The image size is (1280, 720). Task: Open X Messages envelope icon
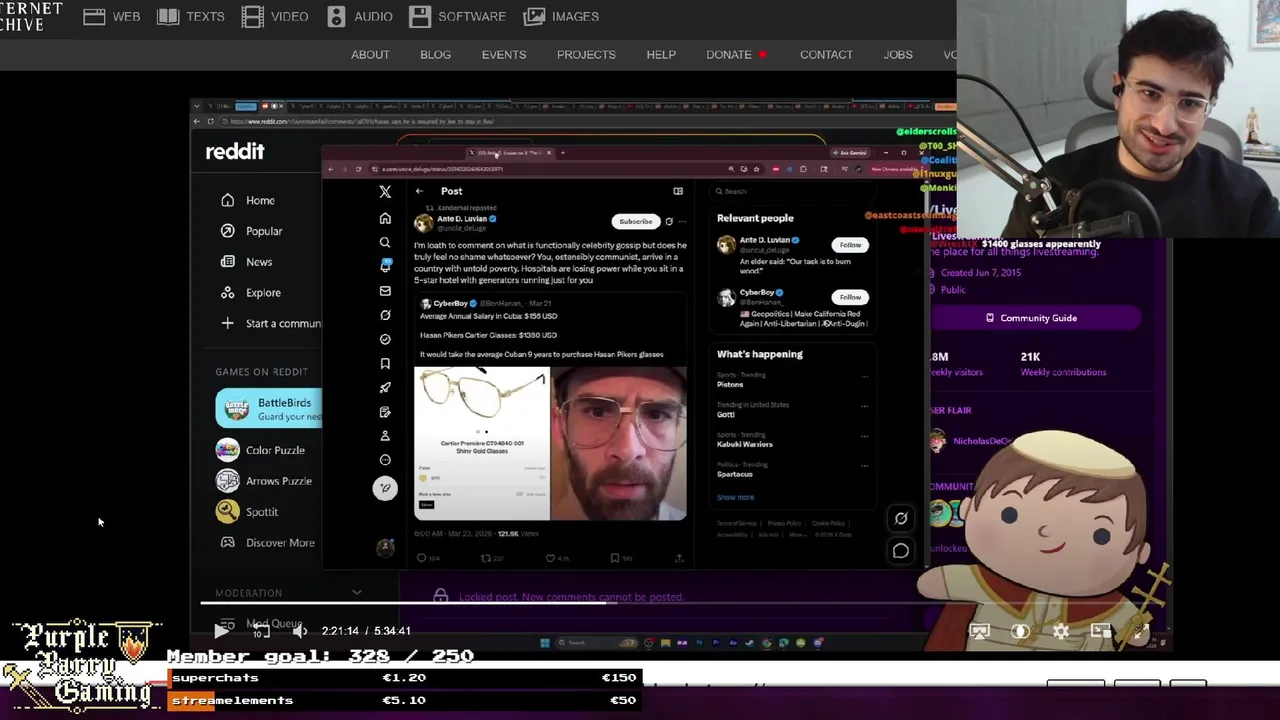(x=385, y=290)
